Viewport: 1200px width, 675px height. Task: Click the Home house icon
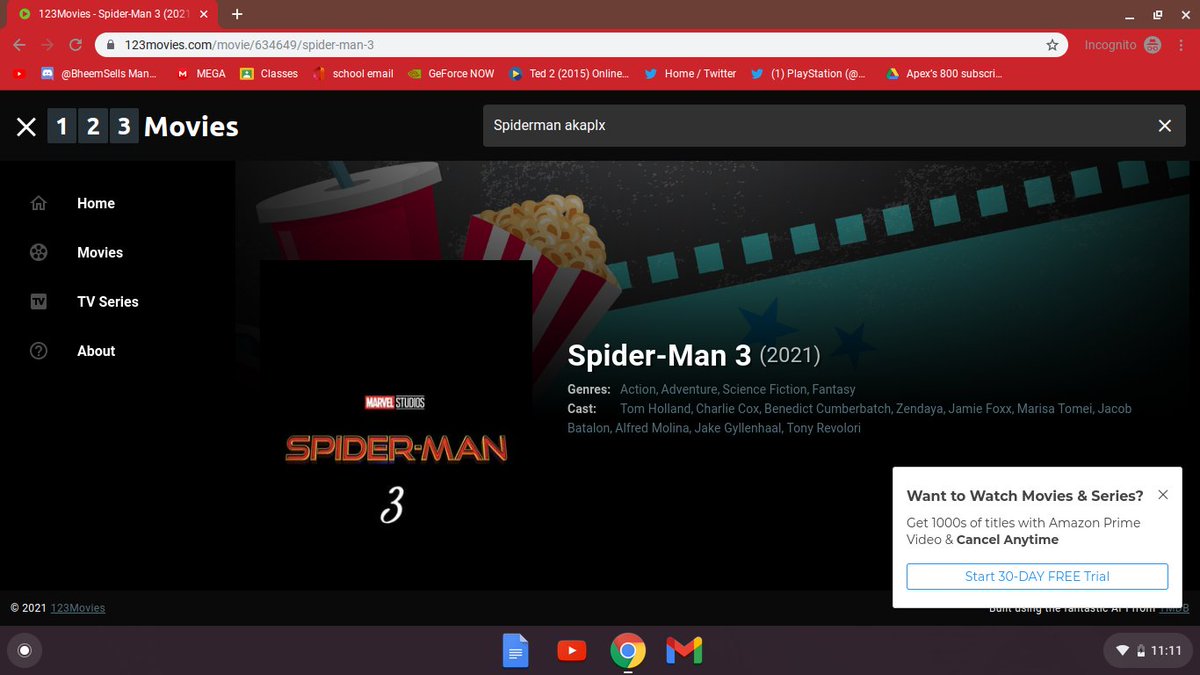(39, 203)
